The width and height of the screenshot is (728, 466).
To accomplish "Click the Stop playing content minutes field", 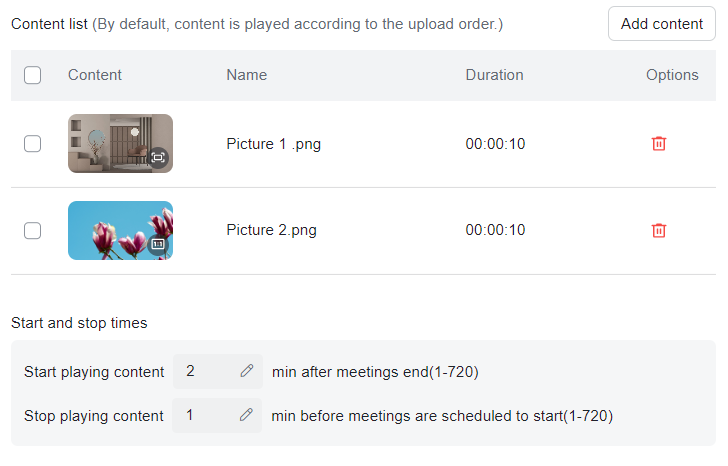I will [207, 415].
